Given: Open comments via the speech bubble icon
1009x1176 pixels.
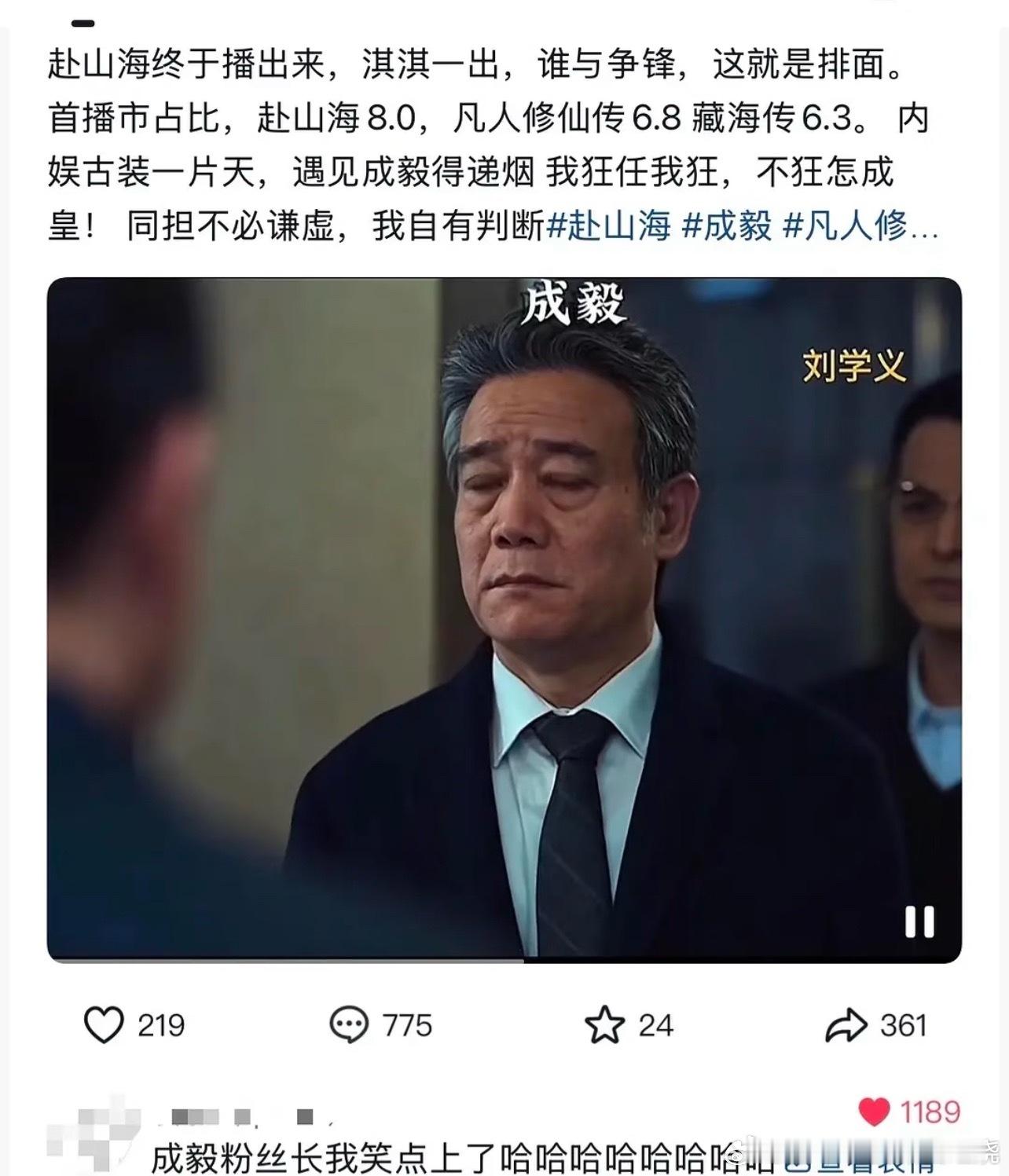Looking at the screenshot, I should [x=349, y=1025].
